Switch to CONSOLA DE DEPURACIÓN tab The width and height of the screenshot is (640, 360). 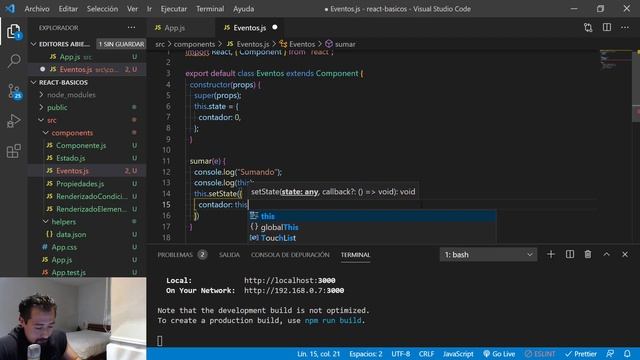coord(290,255)
